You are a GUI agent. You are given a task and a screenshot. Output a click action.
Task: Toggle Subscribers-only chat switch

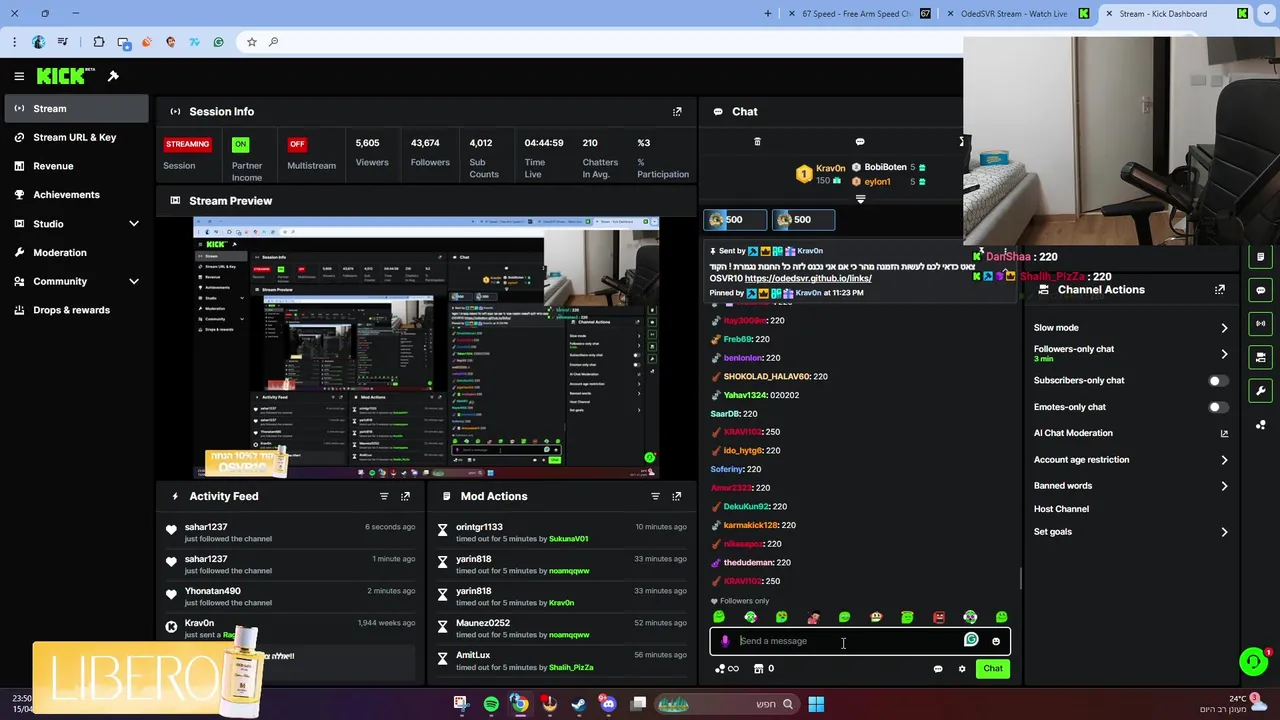coord(1217,381)
